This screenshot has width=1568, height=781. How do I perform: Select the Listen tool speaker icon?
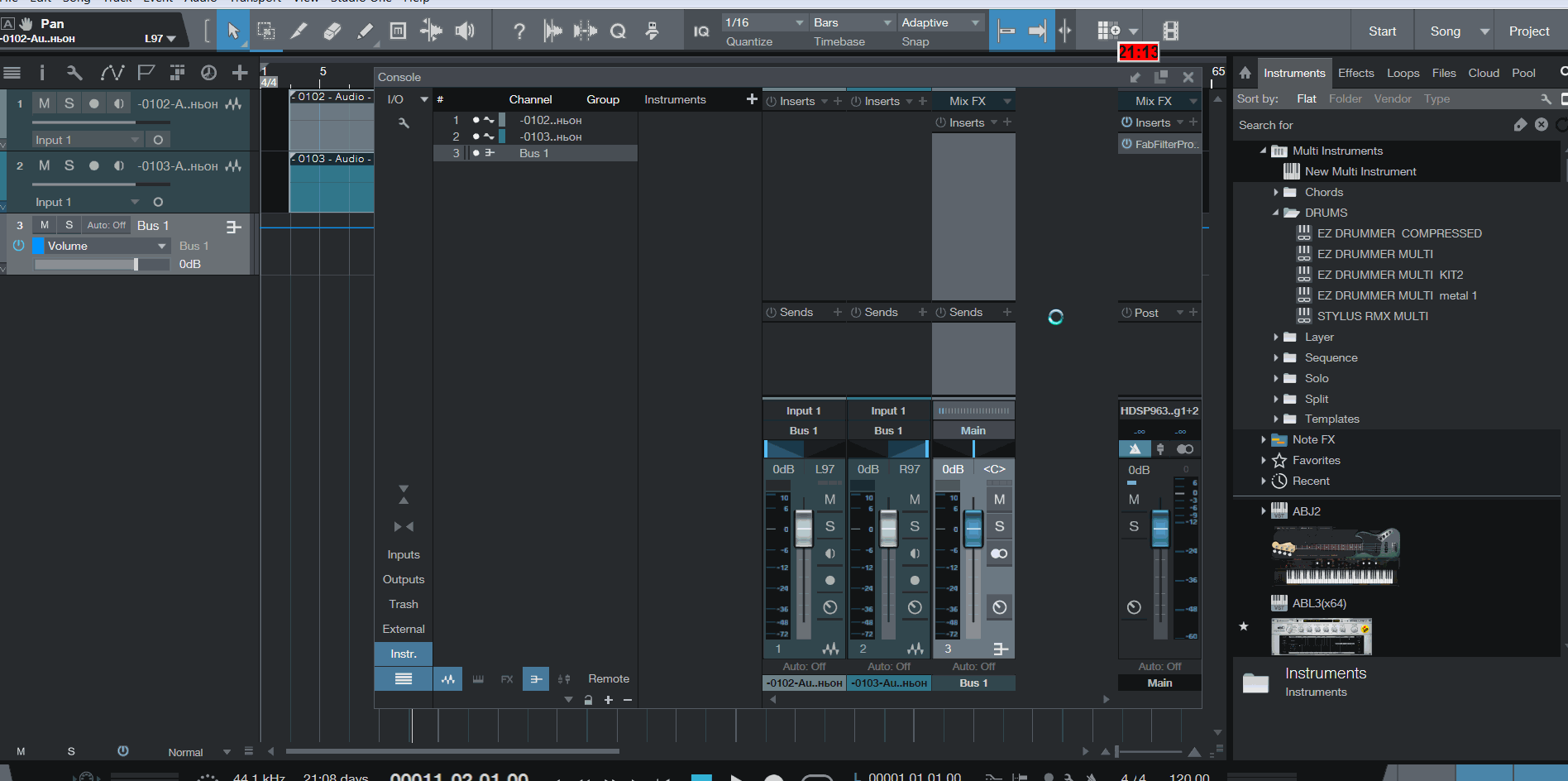coord(465,31)
